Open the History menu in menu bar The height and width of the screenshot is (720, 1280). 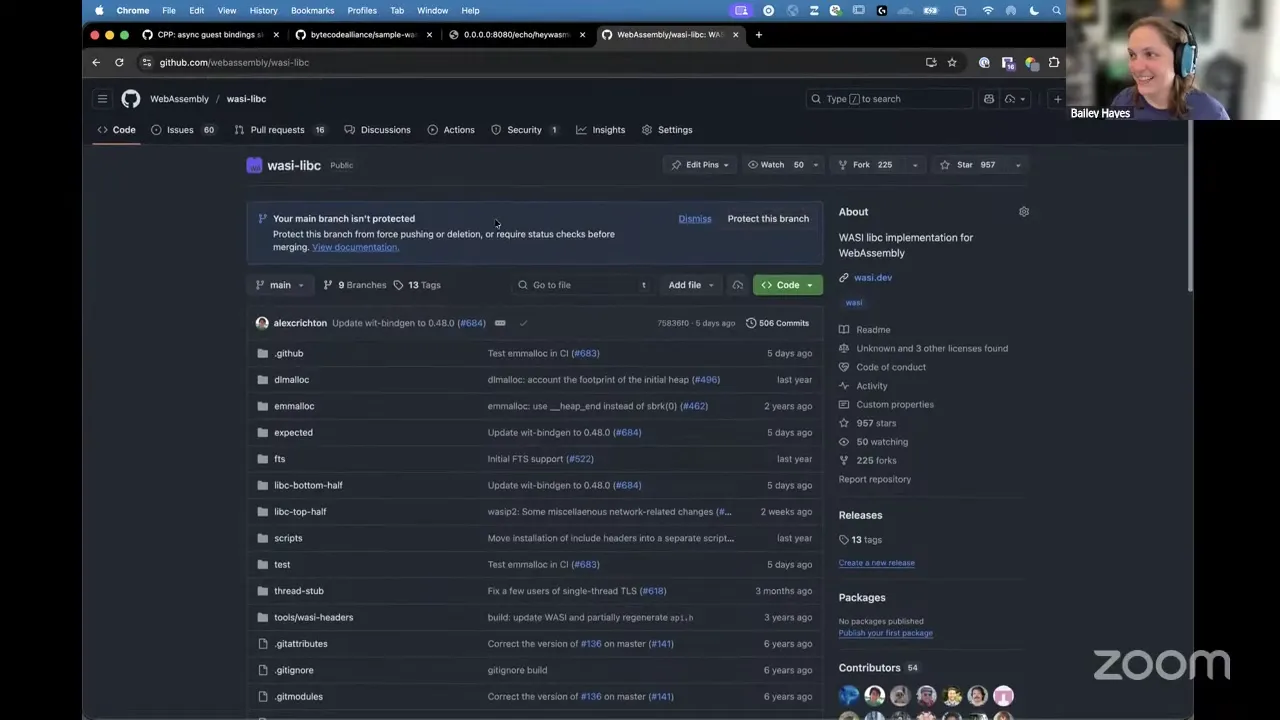pos(263,10)
